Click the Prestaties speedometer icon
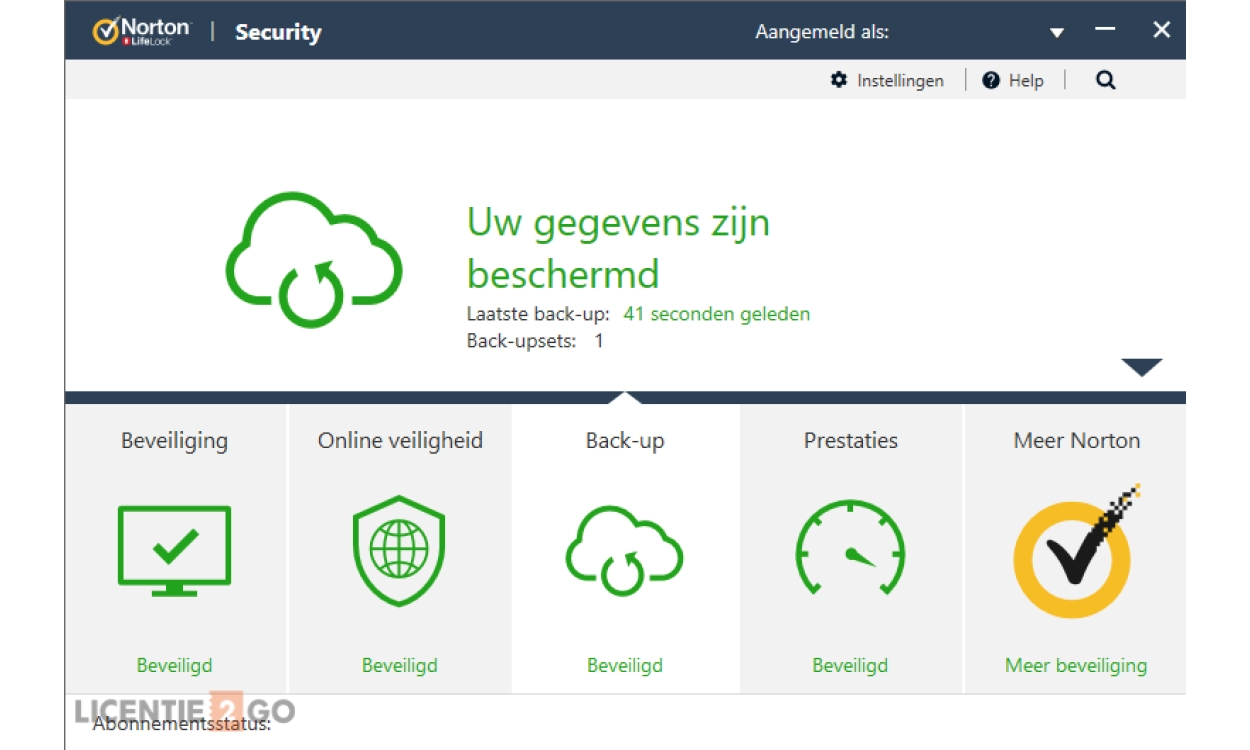The height and width of the screenshot is (750, 1250). point(850,550)
